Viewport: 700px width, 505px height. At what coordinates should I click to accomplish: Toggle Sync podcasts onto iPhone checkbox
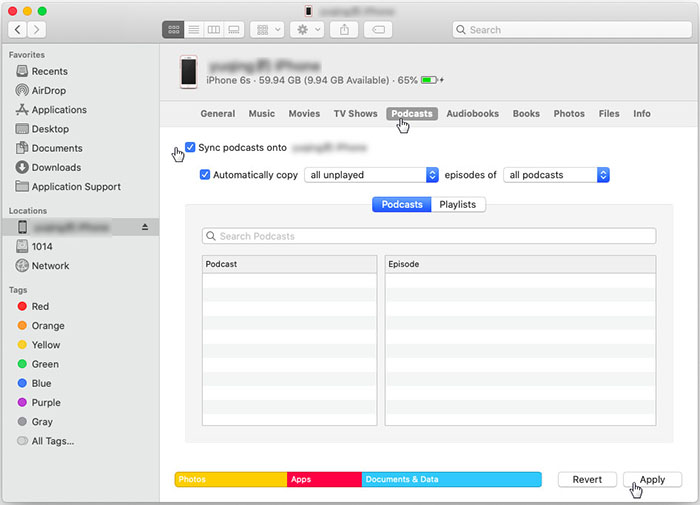190,147
